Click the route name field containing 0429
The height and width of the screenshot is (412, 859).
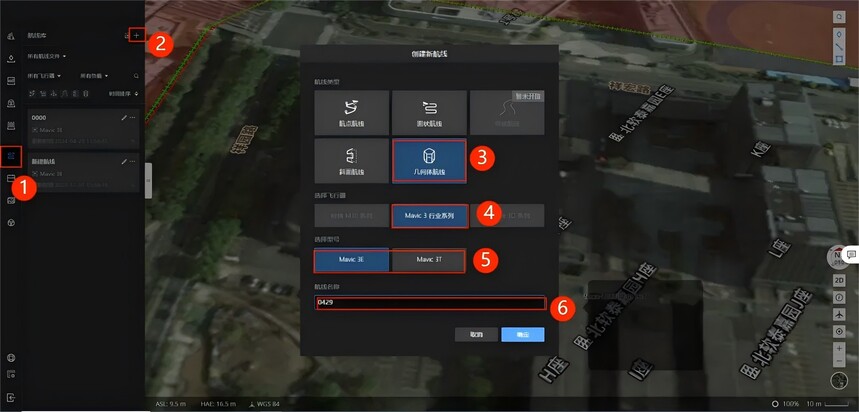tap(430, 303)
